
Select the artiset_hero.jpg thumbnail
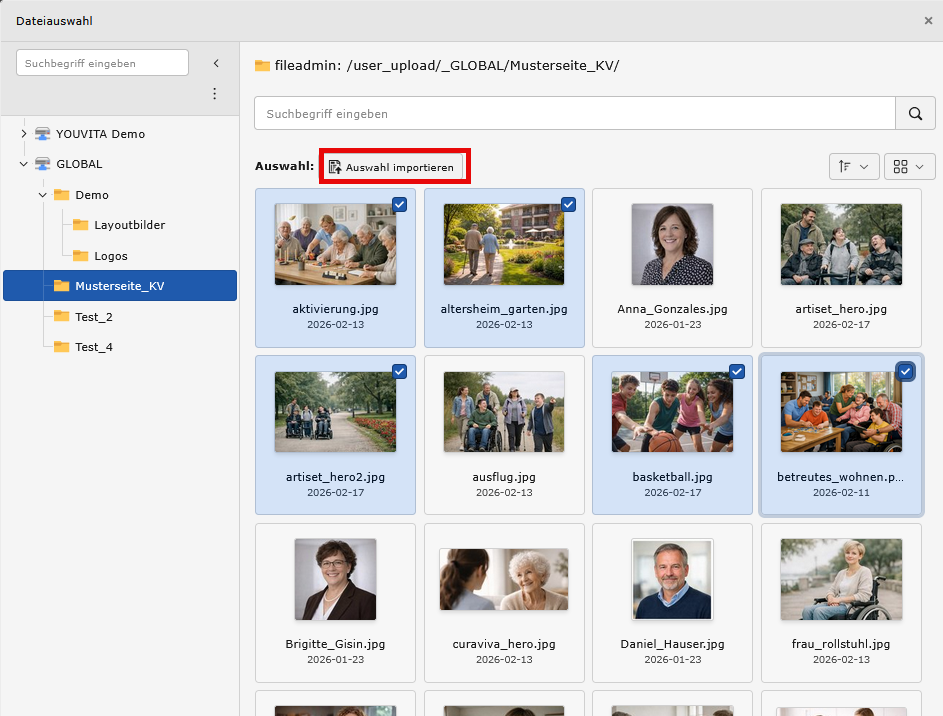pyautogui.click(x=841, y=244)
